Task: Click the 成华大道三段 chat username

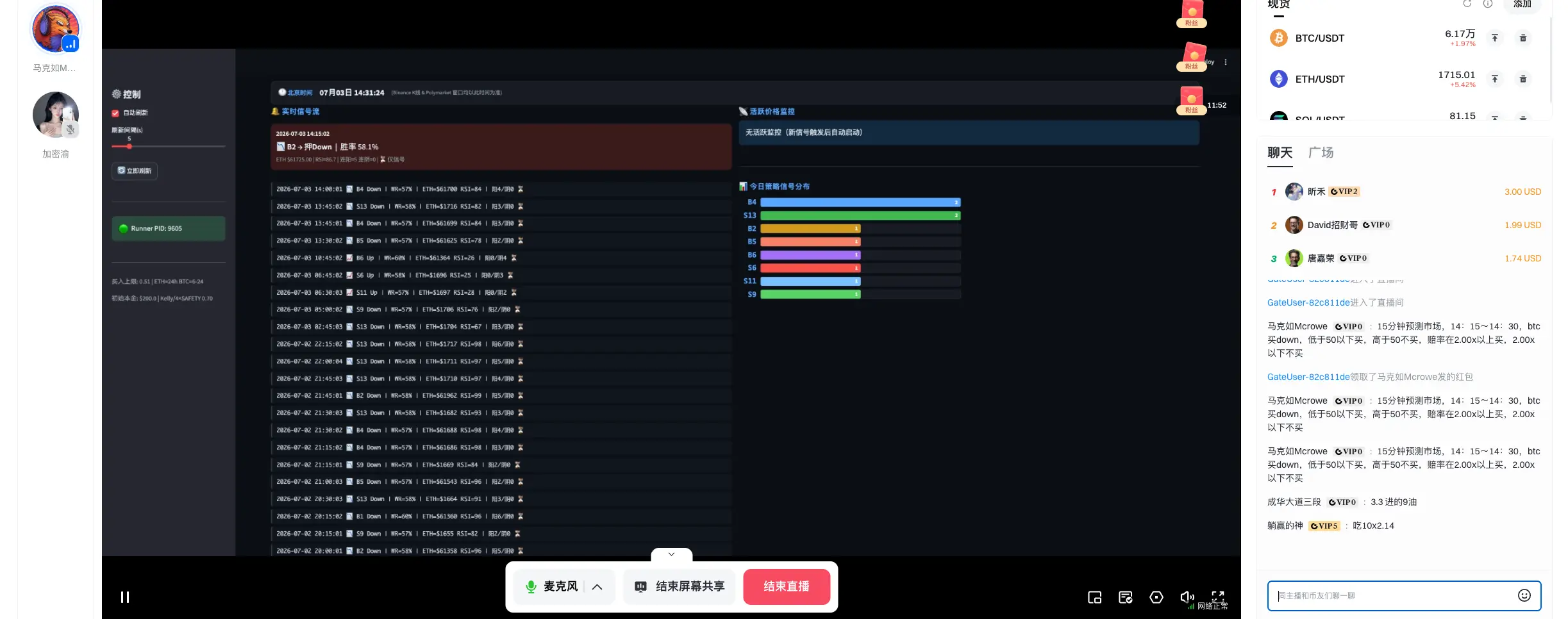Action: pyautogui.click(x=1294, y=502)
